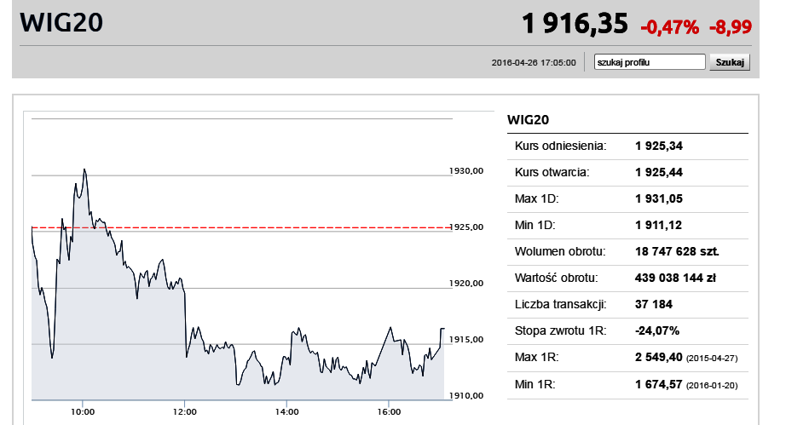This screenshot has height=425, width=786.
Task: Click the value 1 674,57
Action: point(659,384)
